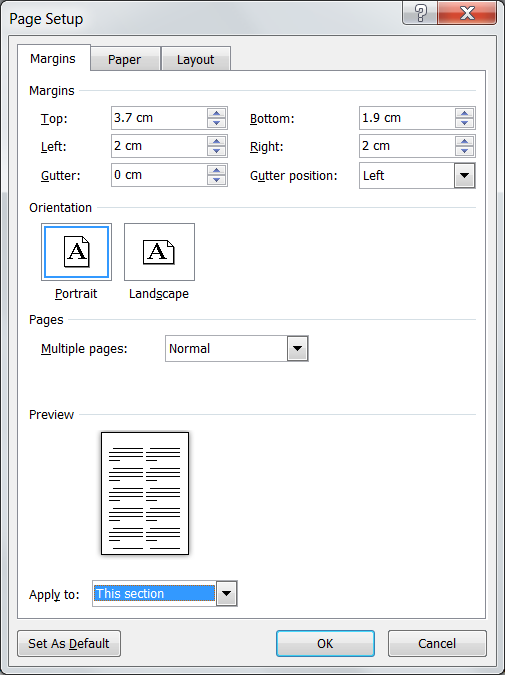
Task: Click the page preview thumbnail
Action: [145, 493]
